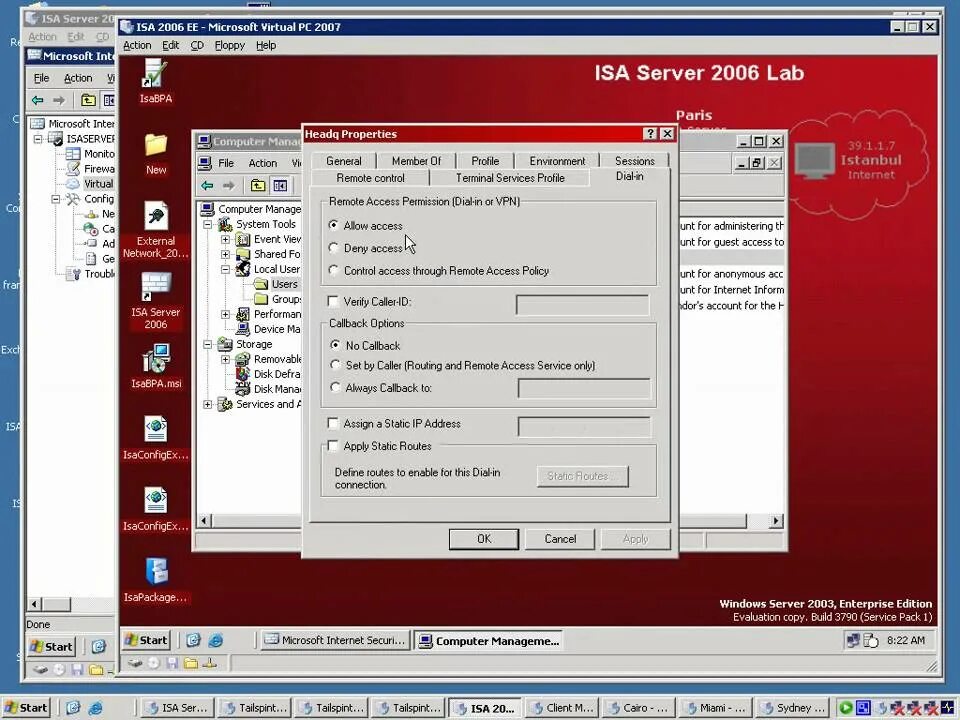Select the Deny access radio button
This screenshot has height=720, width=960.
pos(334,248)
